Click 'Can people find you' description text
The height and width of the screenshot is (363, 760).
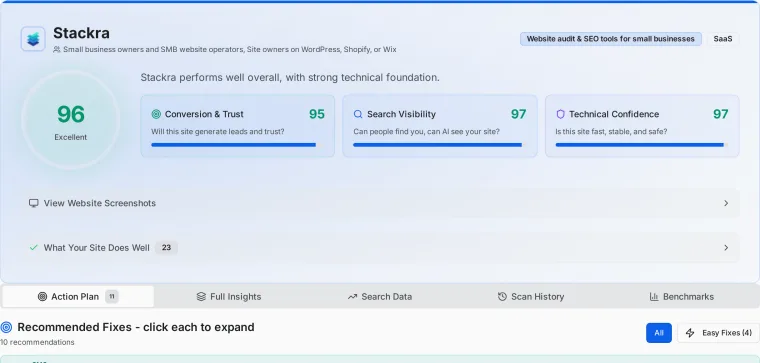coord(427,131)
